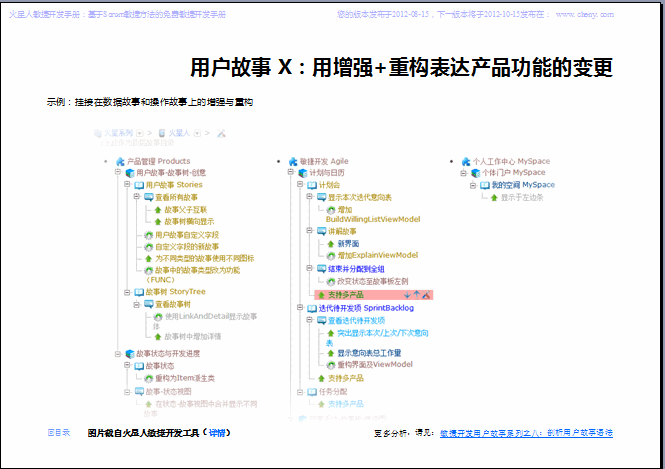The image size is (665, 469).
Task: Move highlighted 支持多产品 up with arrow icon
Action: tap(416, 295)
